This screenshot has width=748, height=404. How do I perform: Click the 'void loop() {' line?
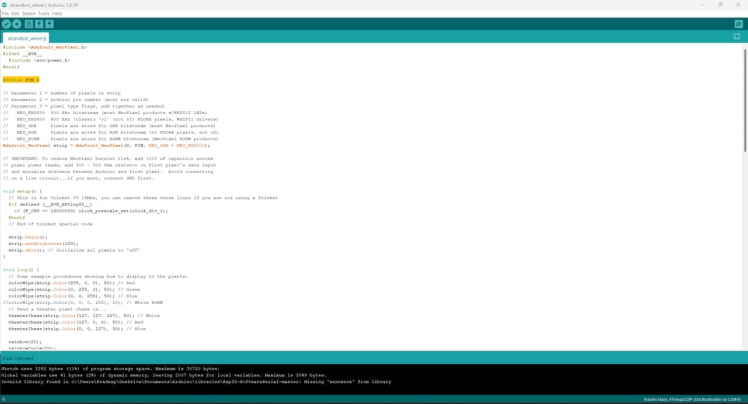point(21,270)
